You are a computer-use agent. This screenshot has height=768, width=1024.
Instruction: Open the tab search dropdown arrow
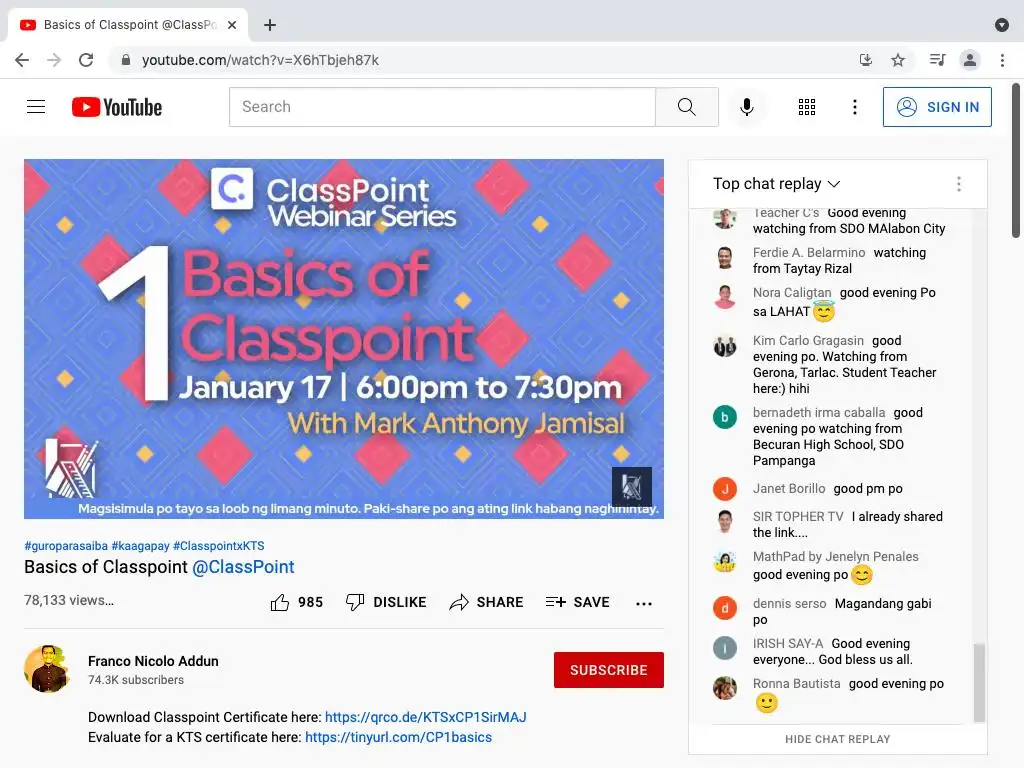[x=1002, y=25]
